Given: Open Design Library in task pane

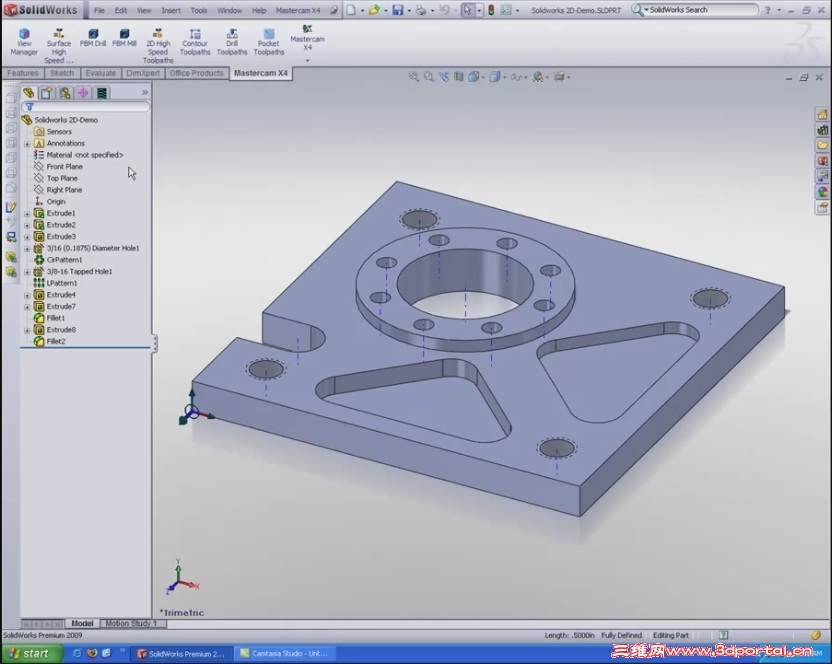Looking at the screenshot, I should pyautogui.click(x=822, y=130).
